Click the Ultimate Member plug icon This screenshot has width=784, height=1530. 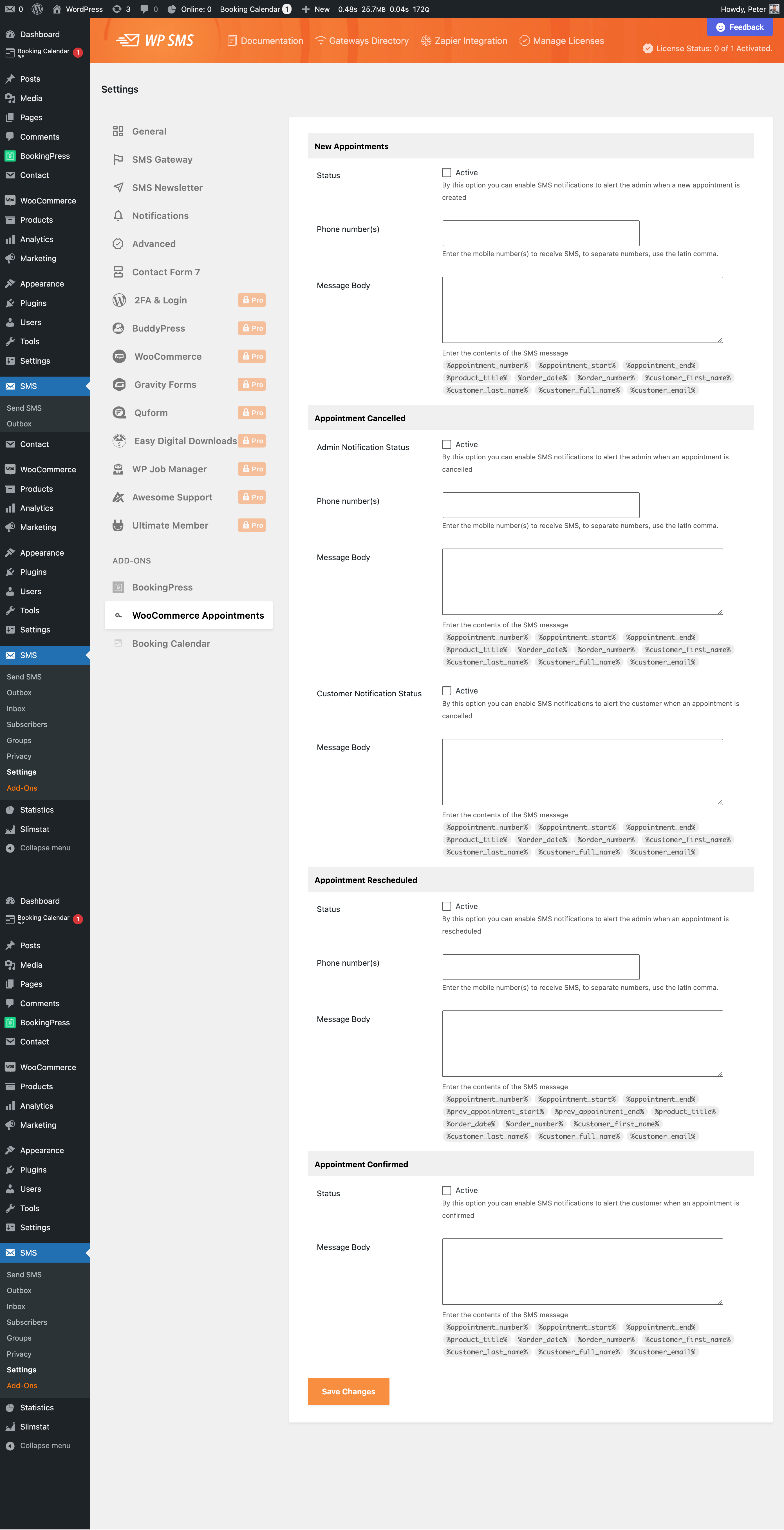(x=118, y=525)
